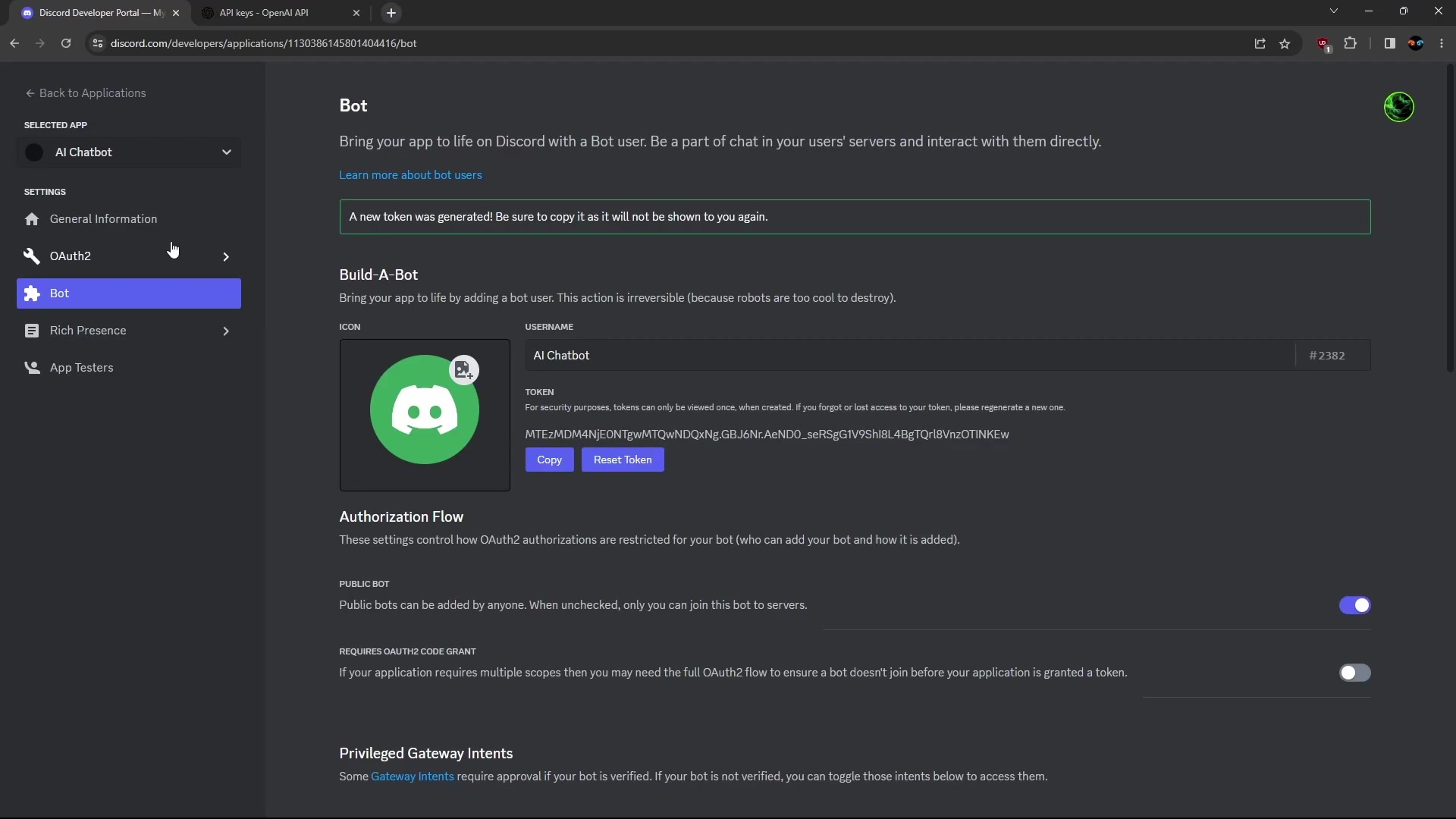Toggle the browser side panel icon
The height and width of the screenshot is (819, 1456).
(1389, 43)
